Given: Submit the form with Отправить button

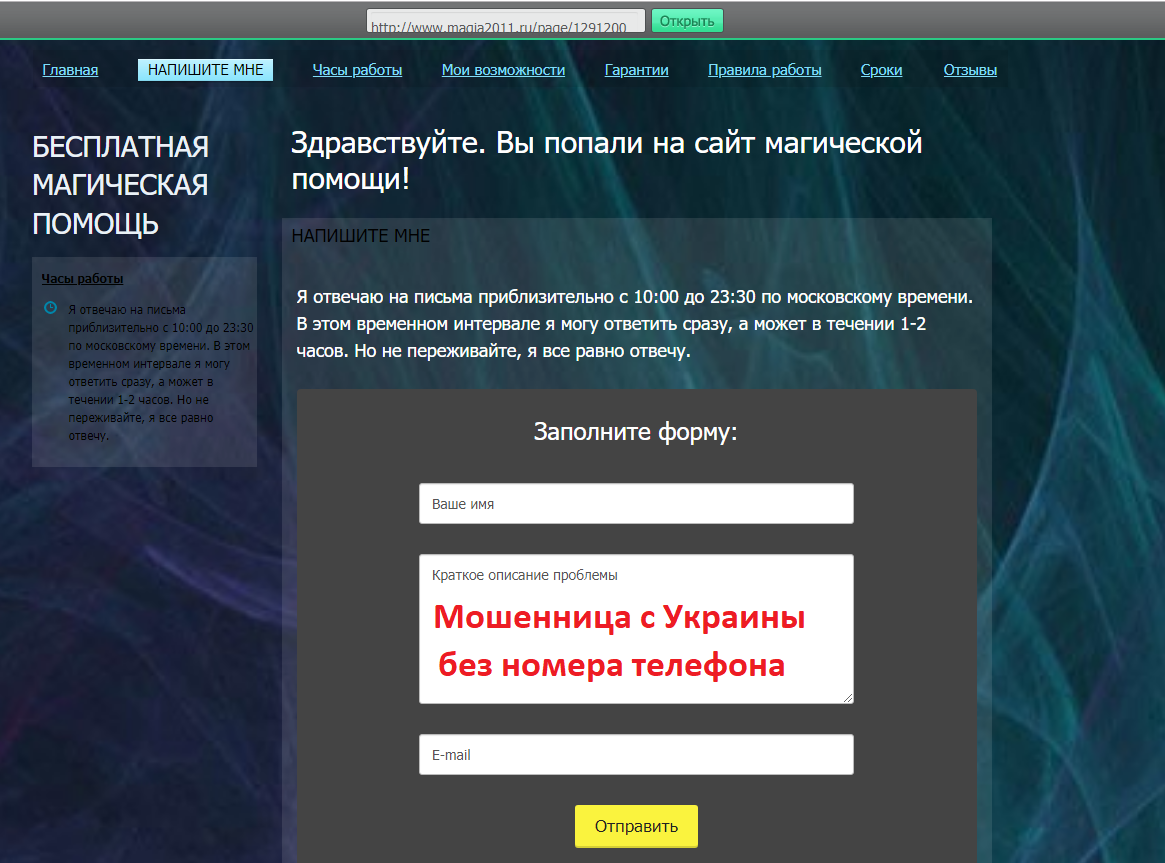Looking at the screenshot, I should click(636, 826).
